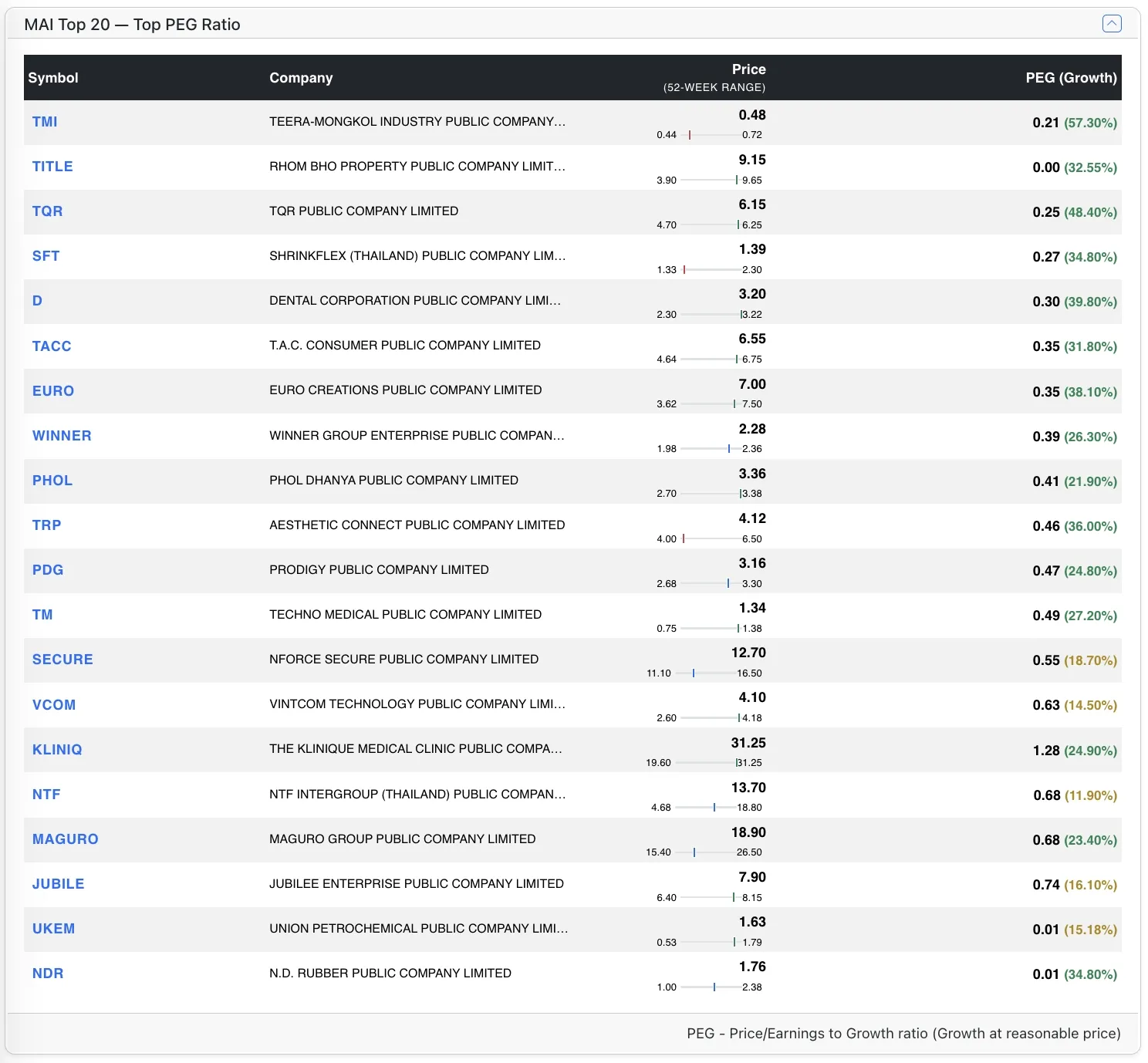This screenshot has width=1148, height=1063.
Task: Click the Company column header
Action: pos(301,78)
